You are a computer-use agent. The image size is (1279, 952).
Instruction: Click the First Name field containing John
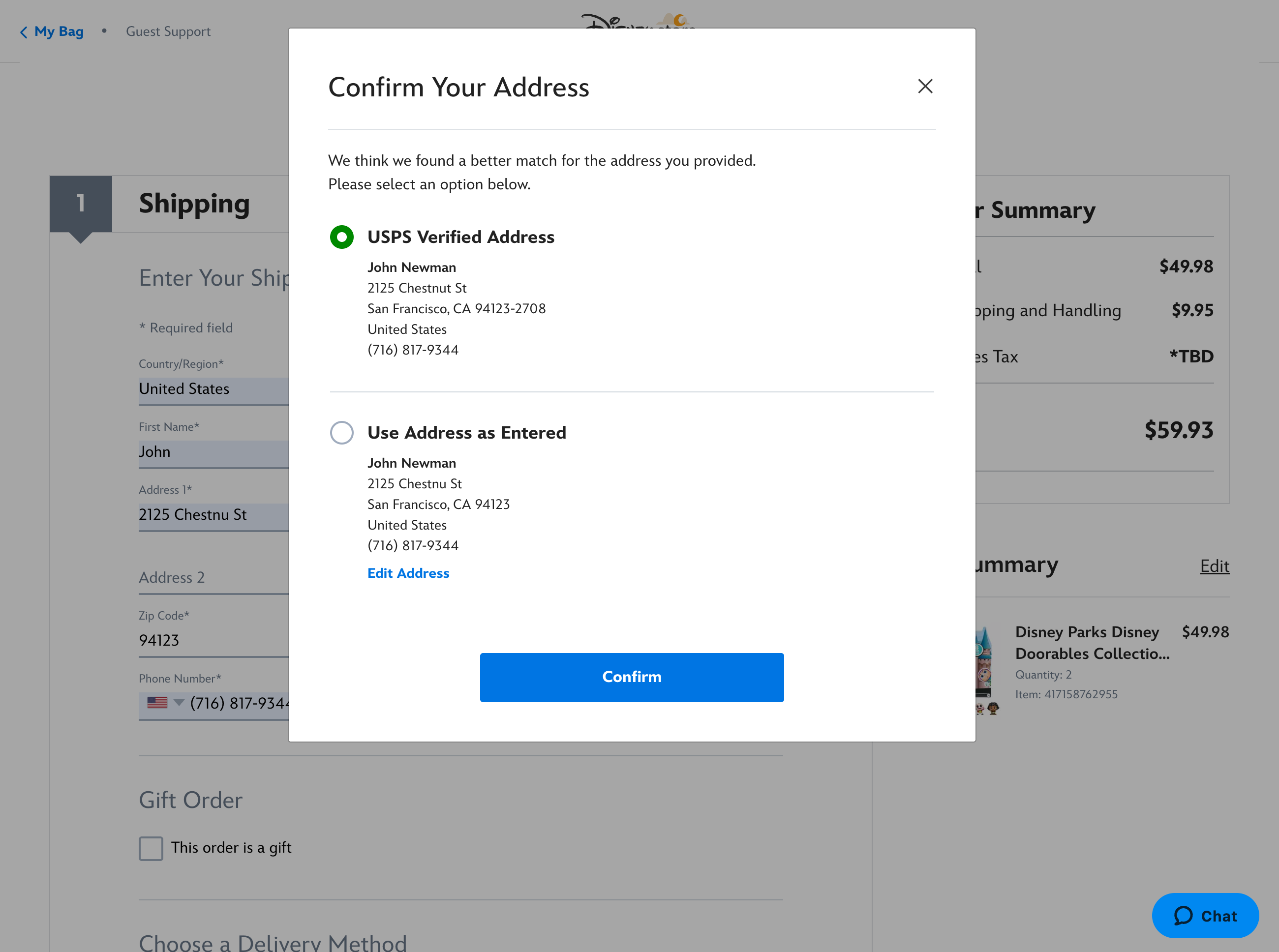(213, 453)
